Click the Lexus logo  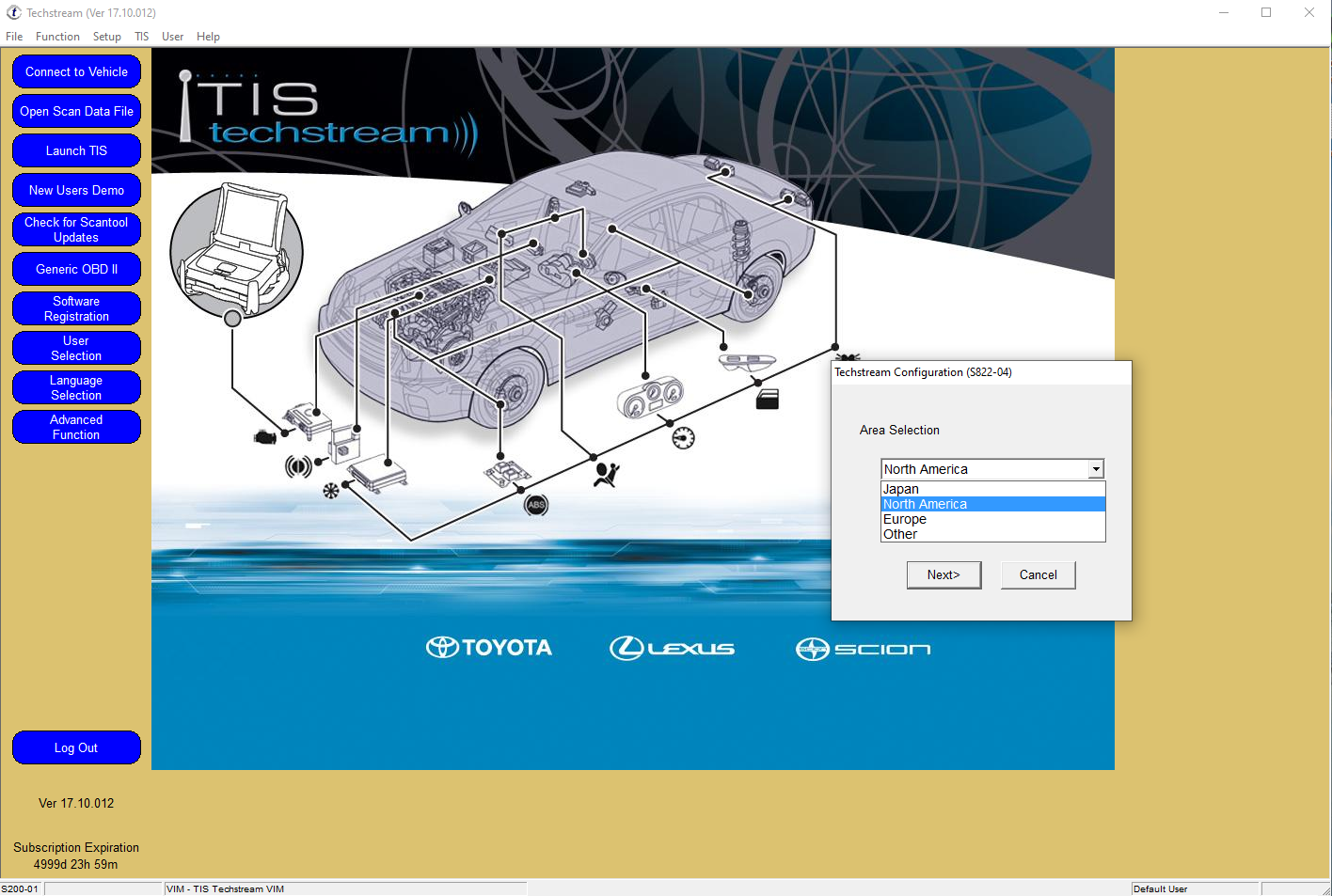[x=673, y=647]
